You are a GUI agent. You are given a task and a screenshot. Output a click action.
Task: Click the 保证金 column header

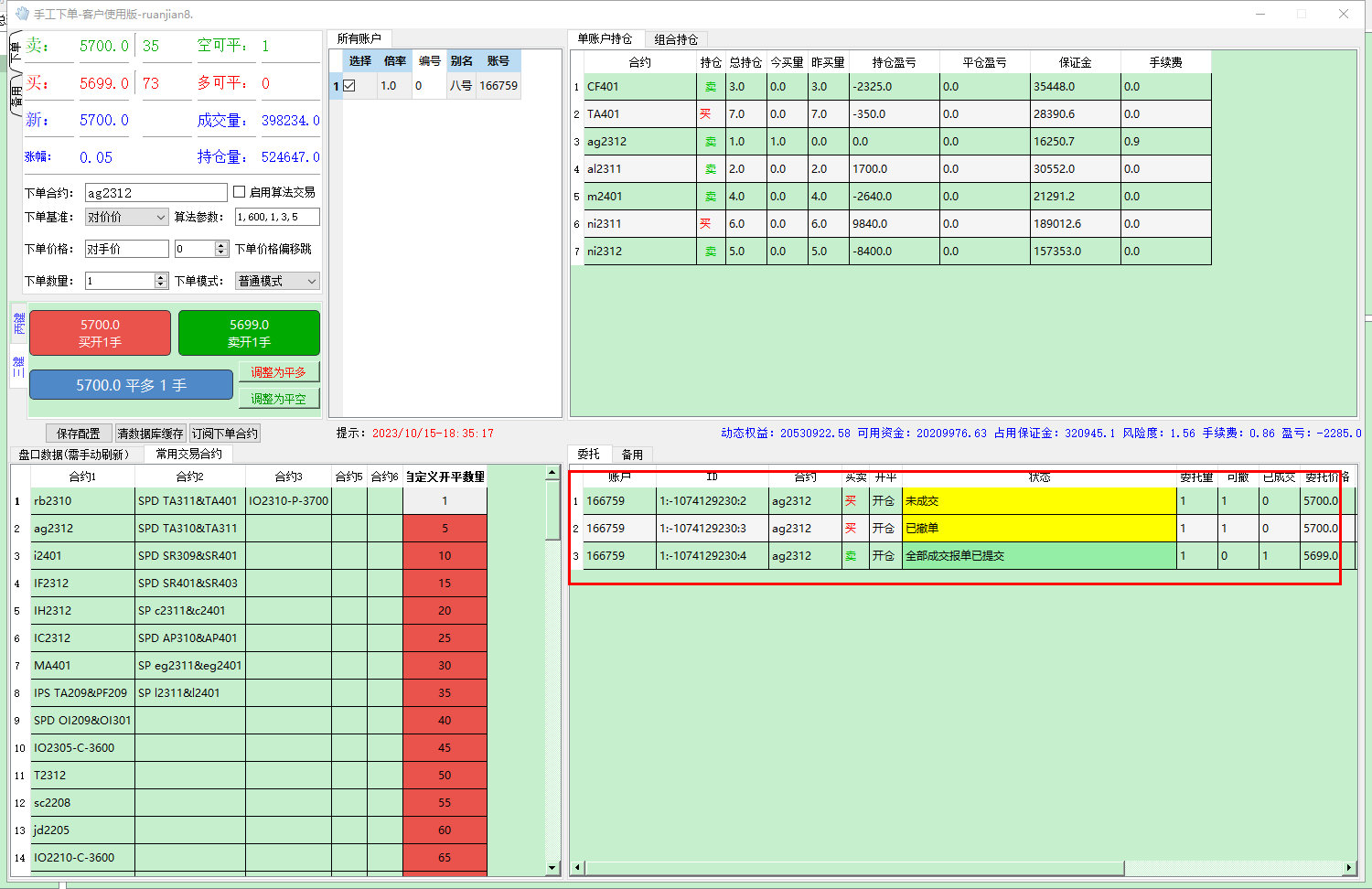coord(1076,62)
